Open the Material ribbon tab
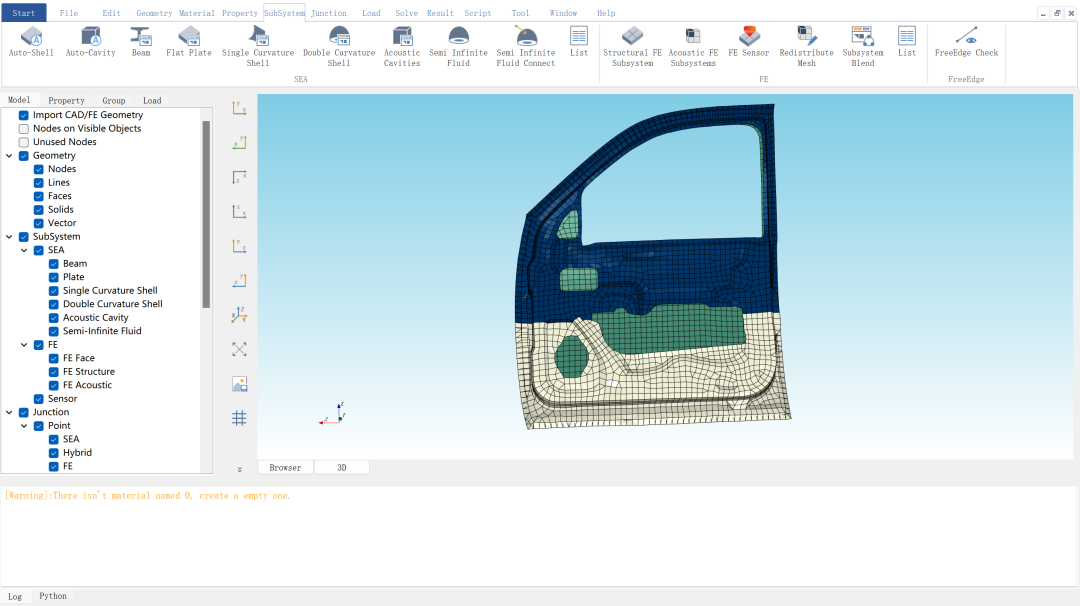This screenshot has height=606, width=1080. click(197, 13)
